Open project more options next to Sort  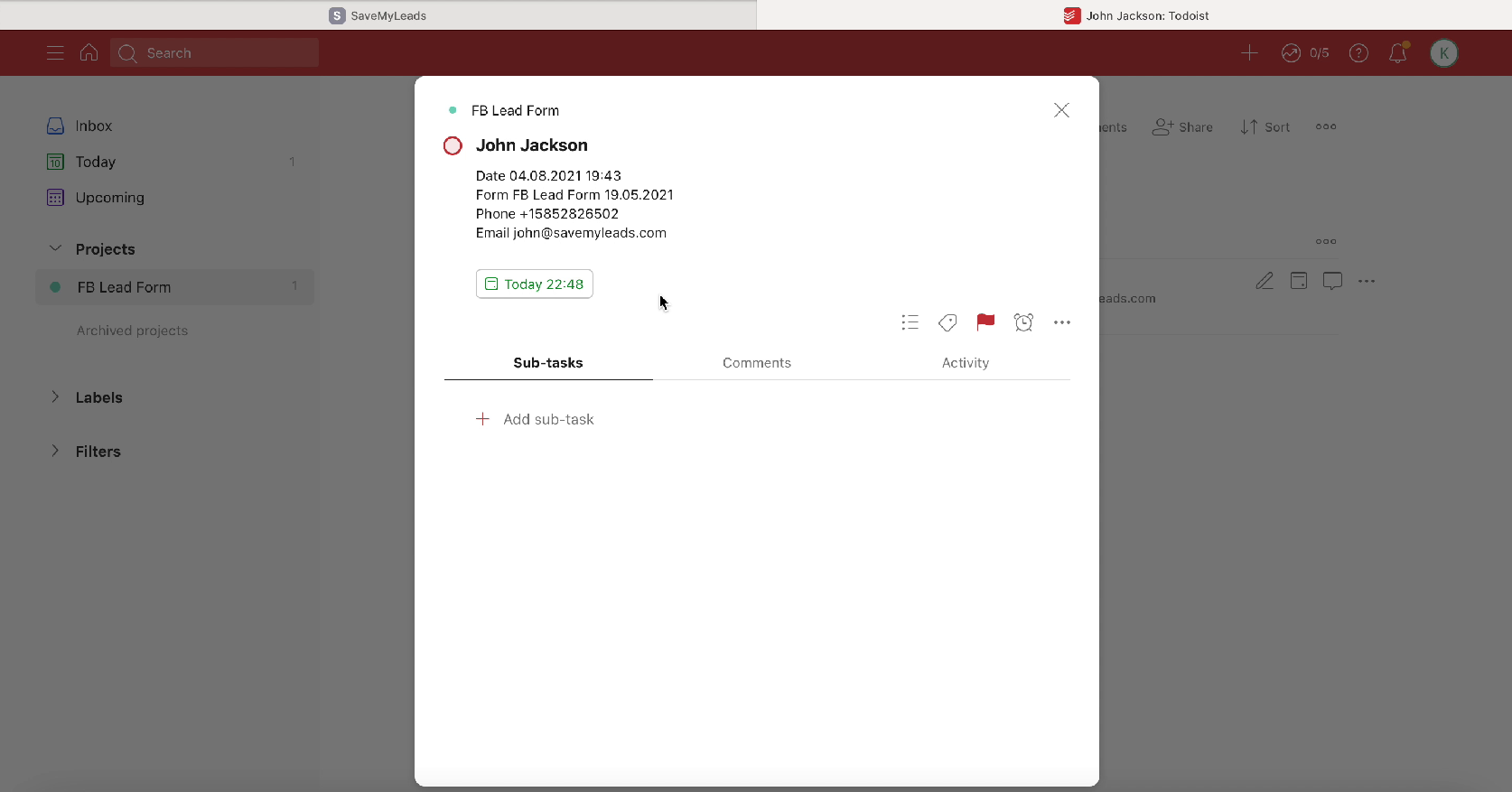coord(1326,126)
